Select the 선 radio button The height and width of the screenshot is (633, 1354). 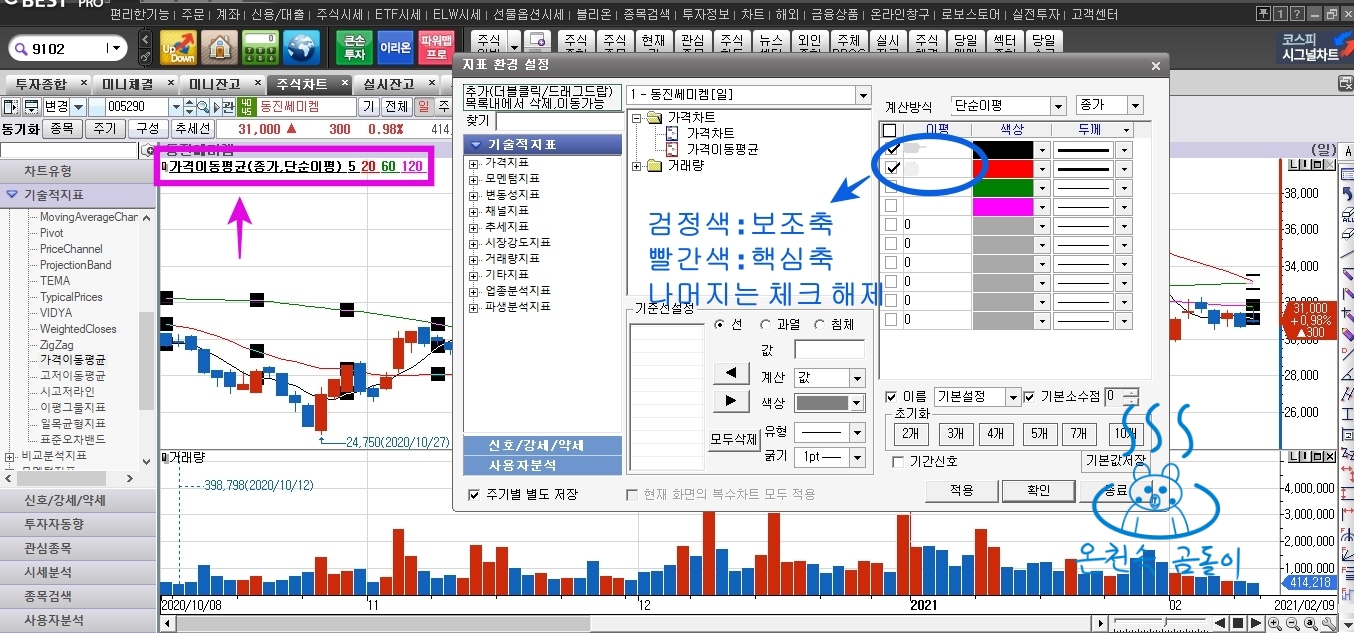(x=720, y=324)
